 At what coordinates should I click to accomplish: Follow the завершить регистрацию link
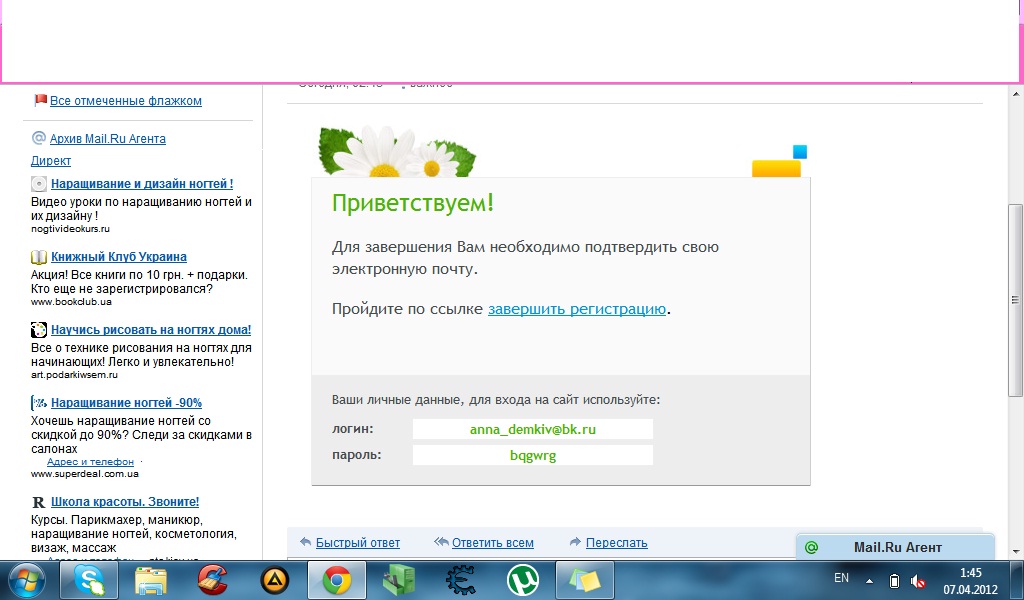(577, 309)
